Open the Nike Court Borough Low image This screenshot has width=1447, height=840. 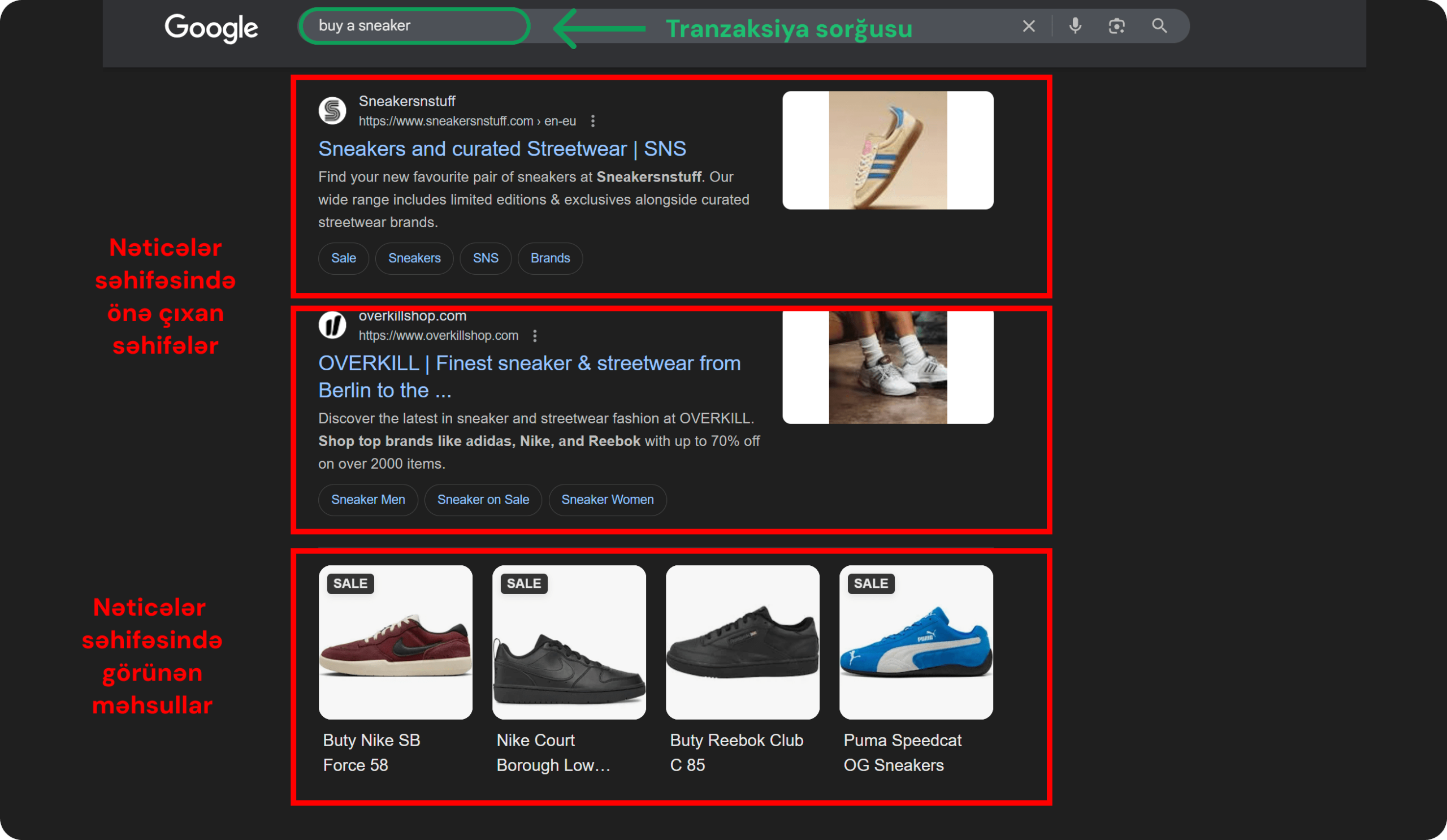[569, 643]
